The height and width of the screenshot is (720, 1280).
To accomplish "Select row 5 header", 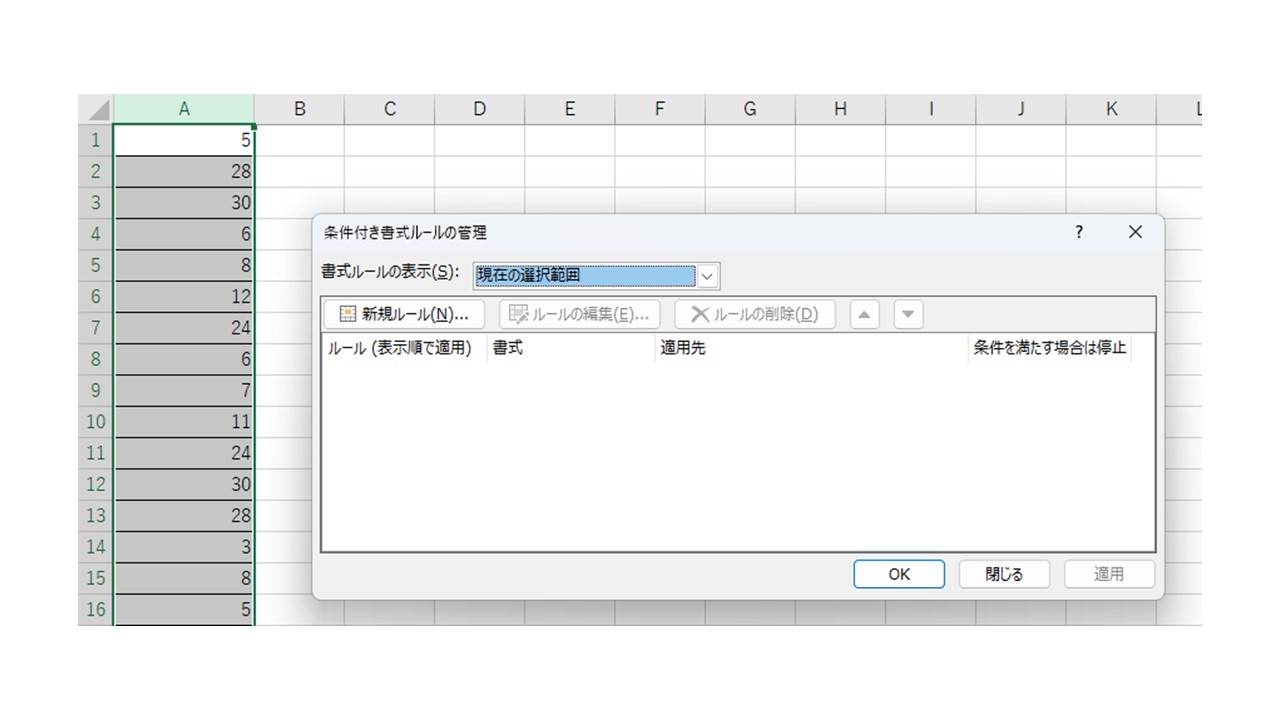I will coord(96,265).
